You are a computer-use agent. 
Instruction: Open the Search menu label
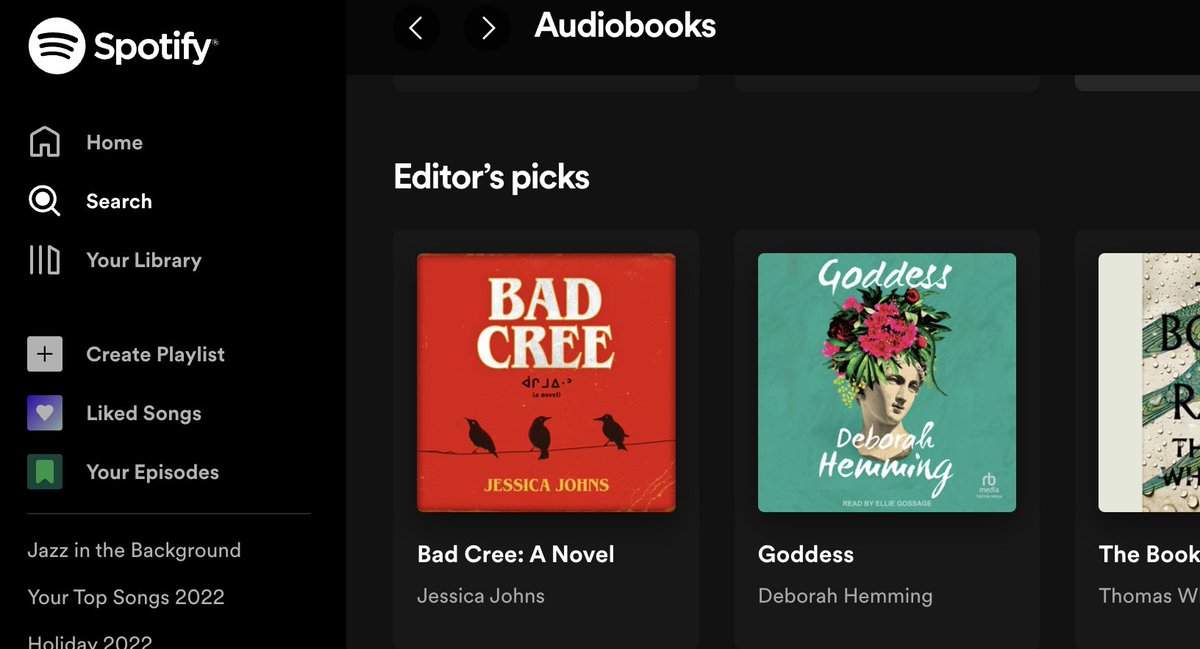(x=119, y=202)
